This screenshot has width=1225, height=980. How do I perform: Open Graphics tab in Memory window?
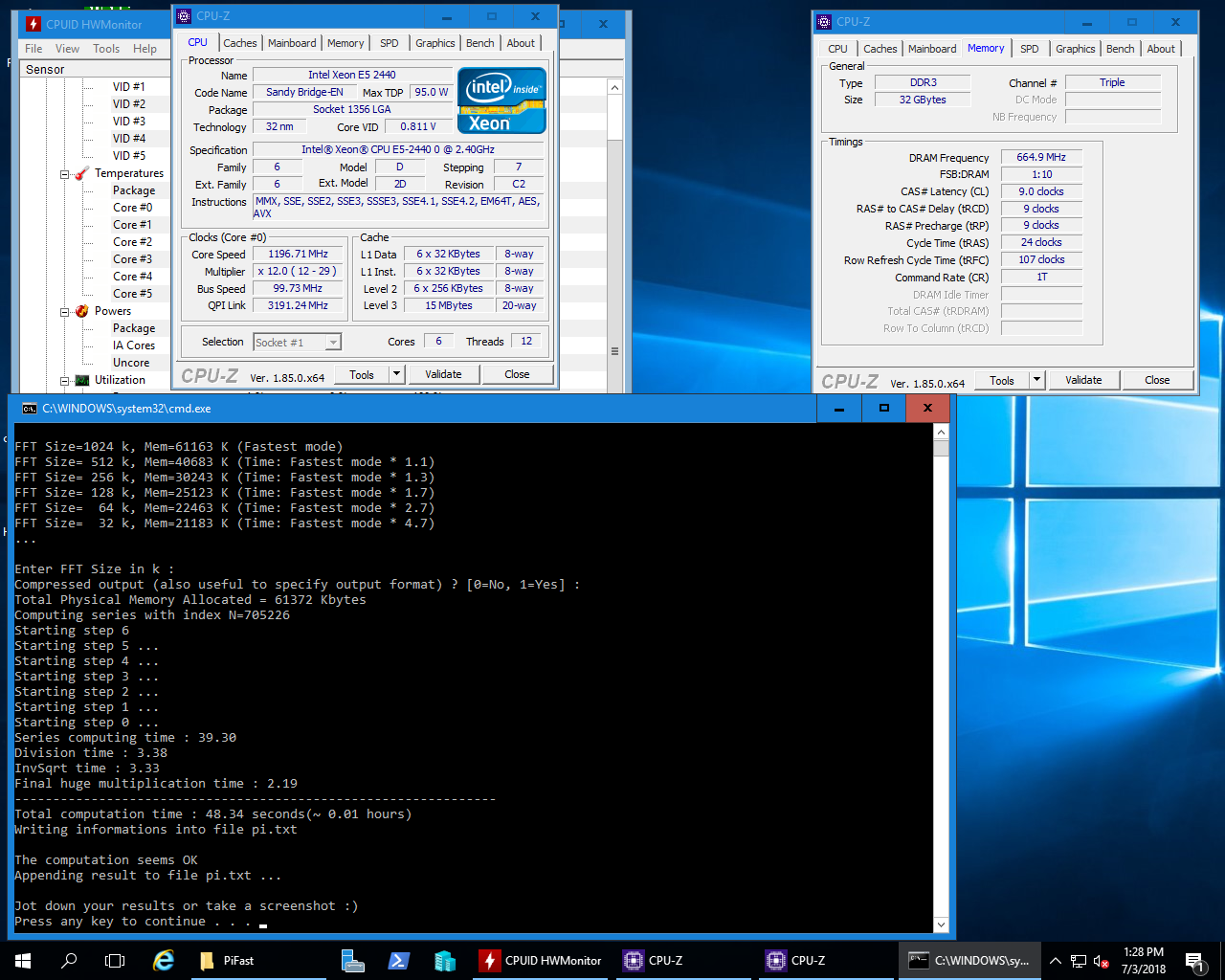[1076, 49]
